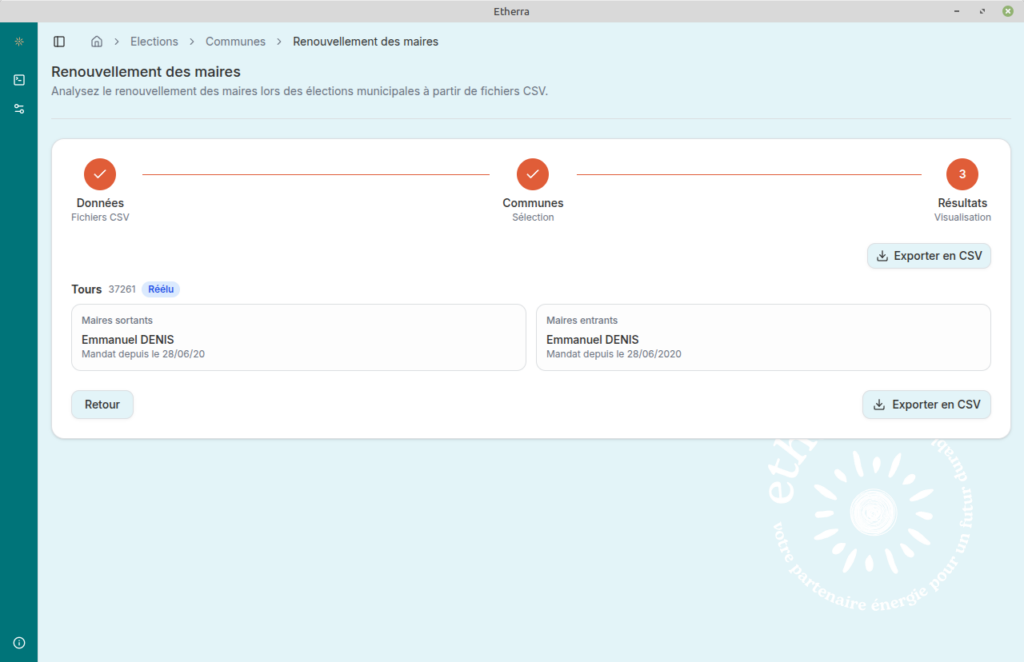Select the Maires entrants card

(x=763, y=338)
